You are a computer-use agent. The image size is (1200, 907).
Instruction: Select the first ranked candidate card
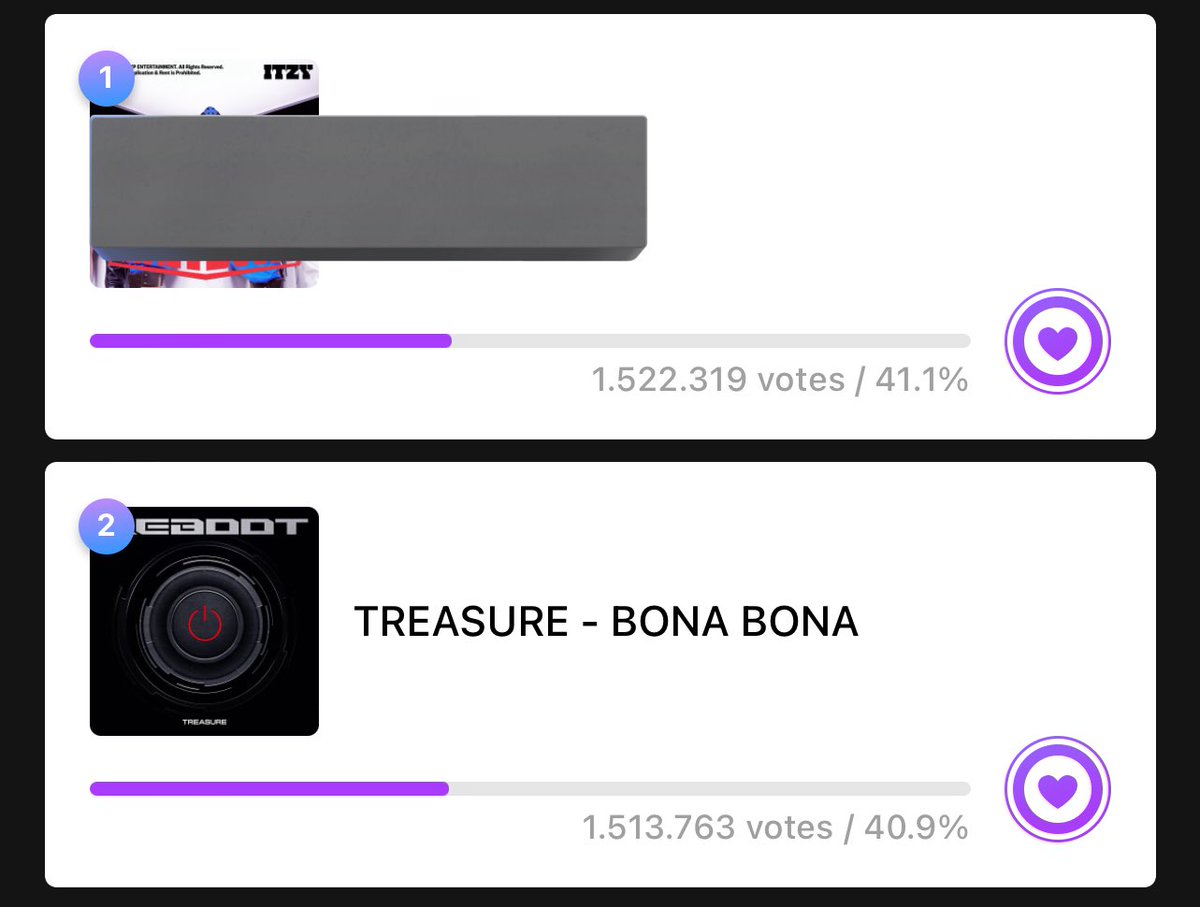coord(600,226)
